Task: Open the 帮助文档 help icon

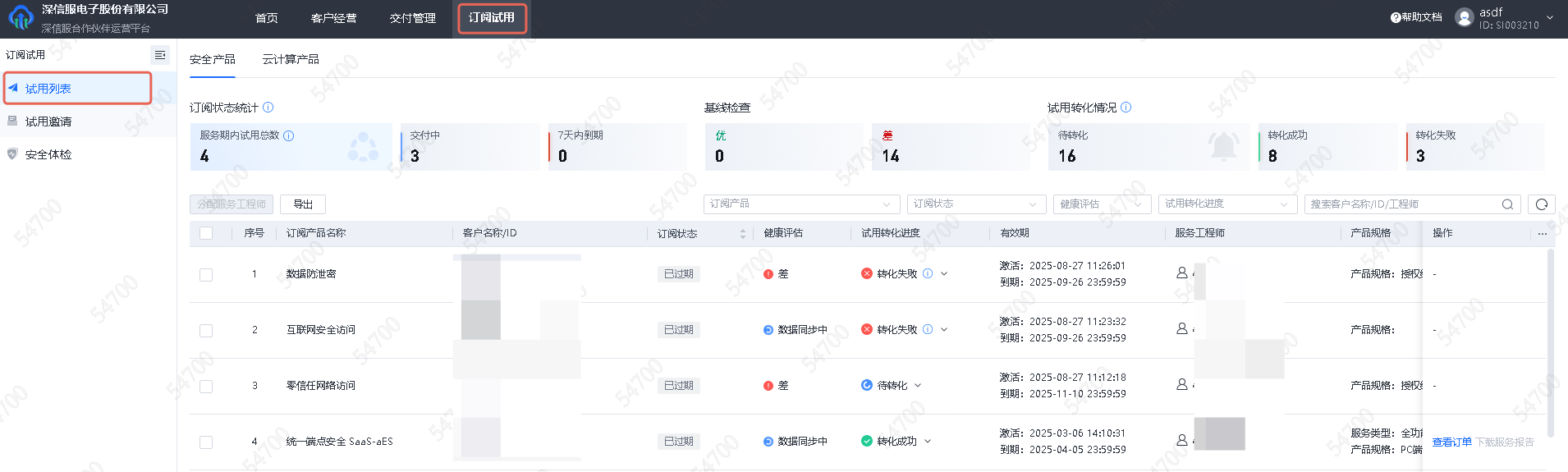Action: (x=1396, y=17)
